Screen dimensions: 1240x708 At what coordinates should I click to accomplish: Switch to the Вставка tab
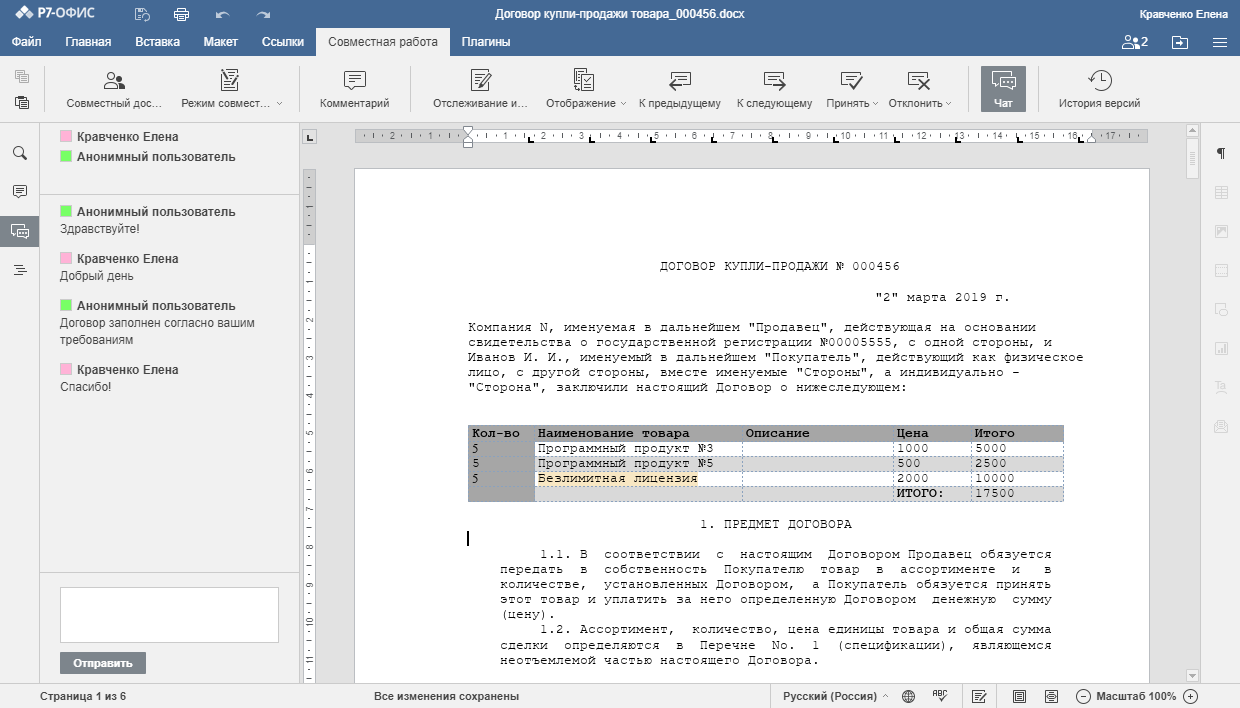[157, 42]
